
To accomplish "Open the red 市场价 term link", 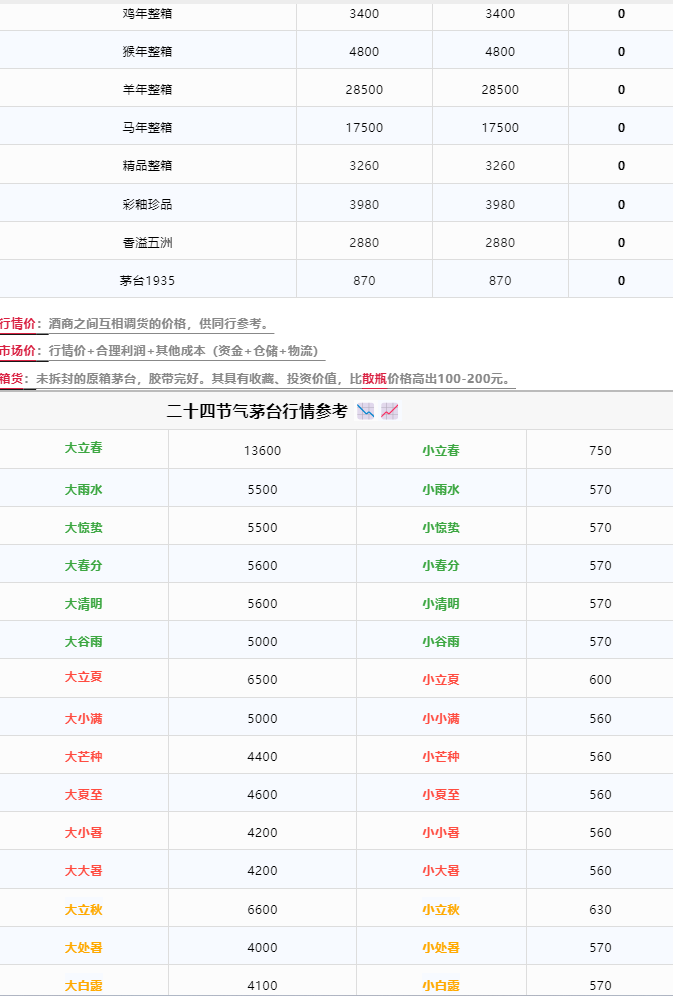I will (x=17, y=351).
